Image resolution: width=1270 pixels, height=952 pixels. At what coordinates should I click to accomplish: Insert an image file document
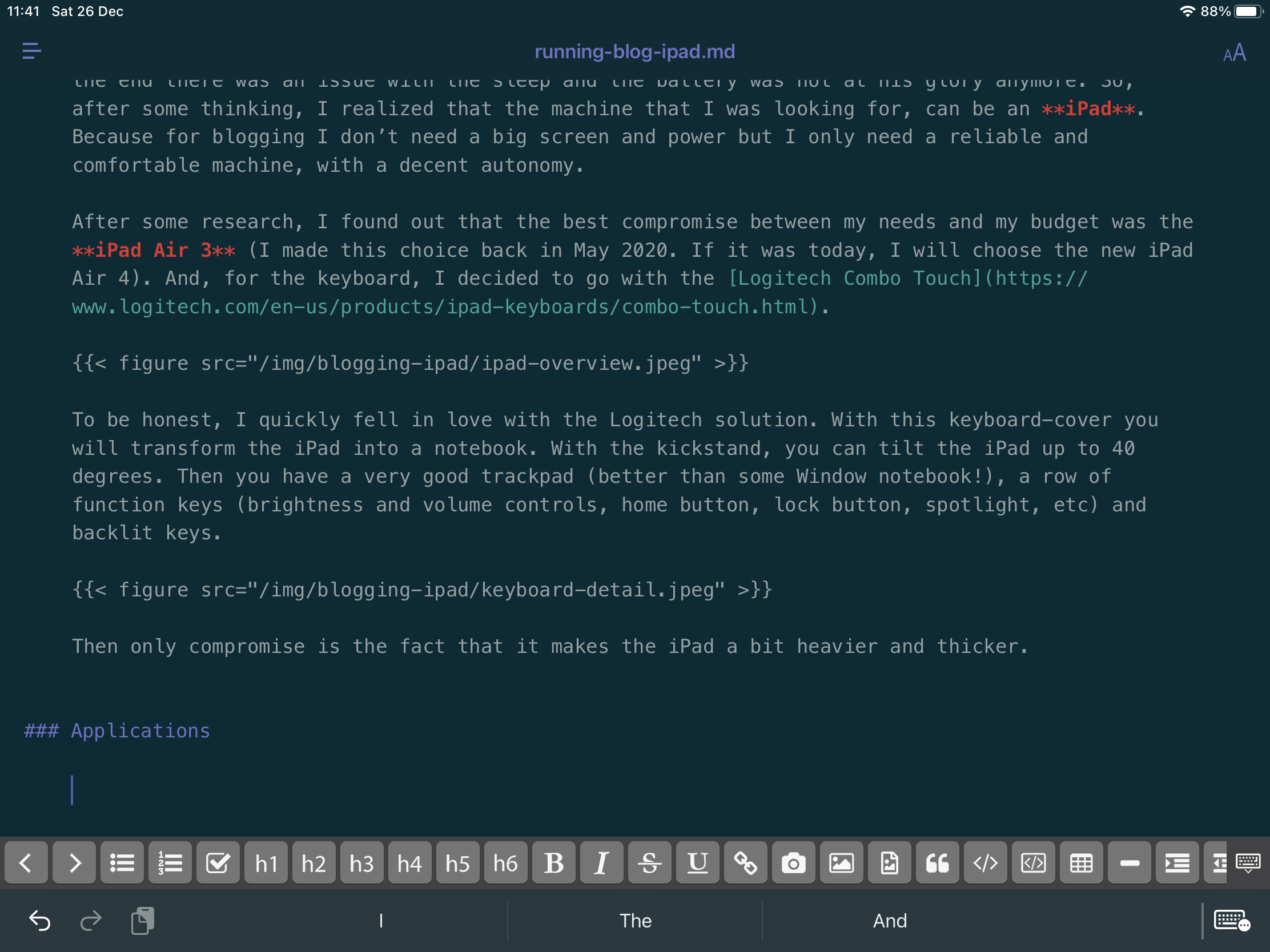coord(889,862)
